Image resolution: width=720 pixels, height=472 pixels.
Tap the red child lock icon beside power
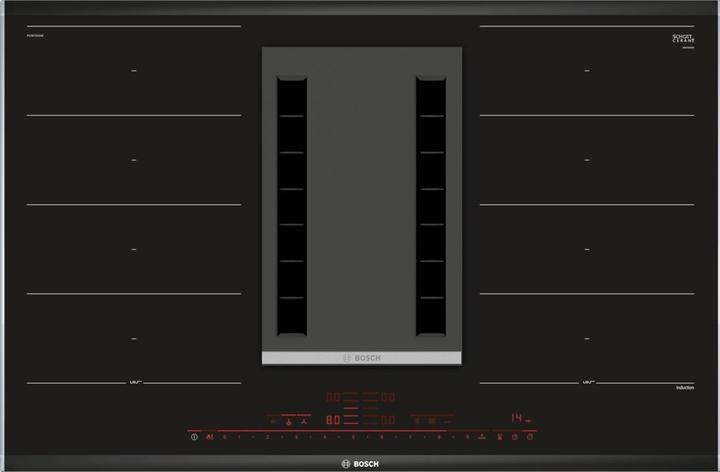[210, 437]
